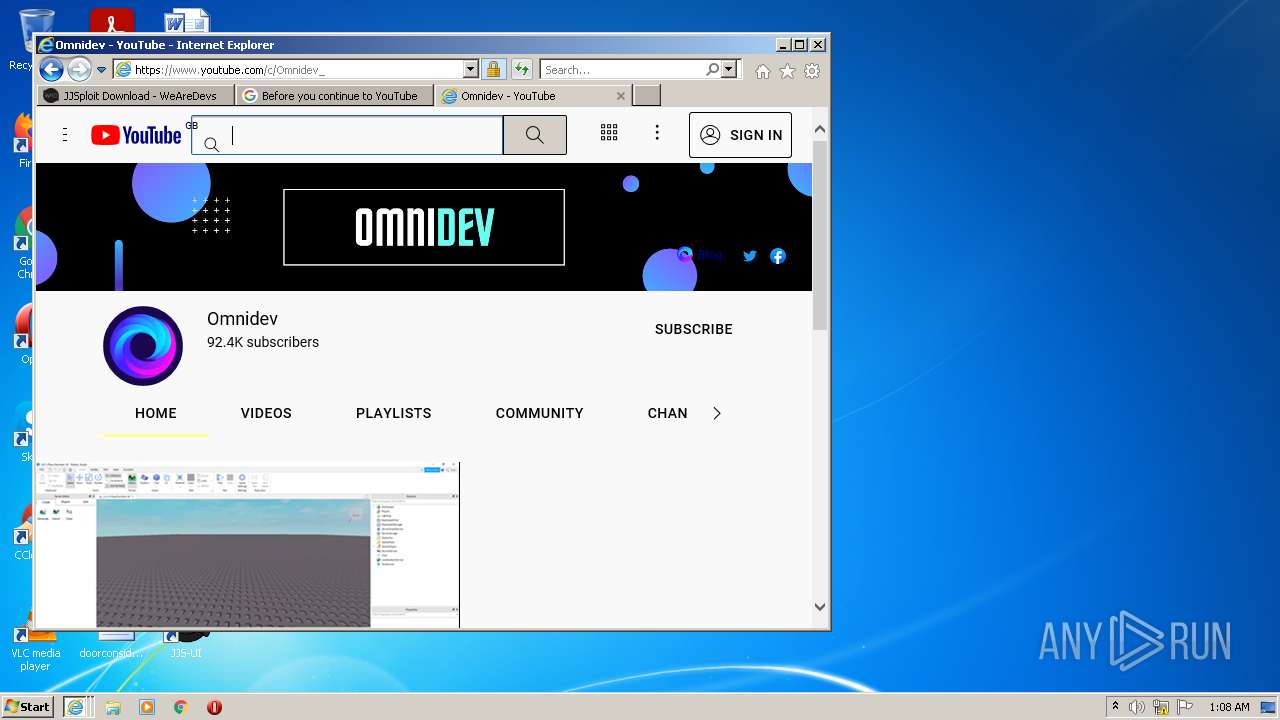Screen dimensions: 1280x720
Task: Open the YouTube guide hamburger menu
Action: (65, 135)
